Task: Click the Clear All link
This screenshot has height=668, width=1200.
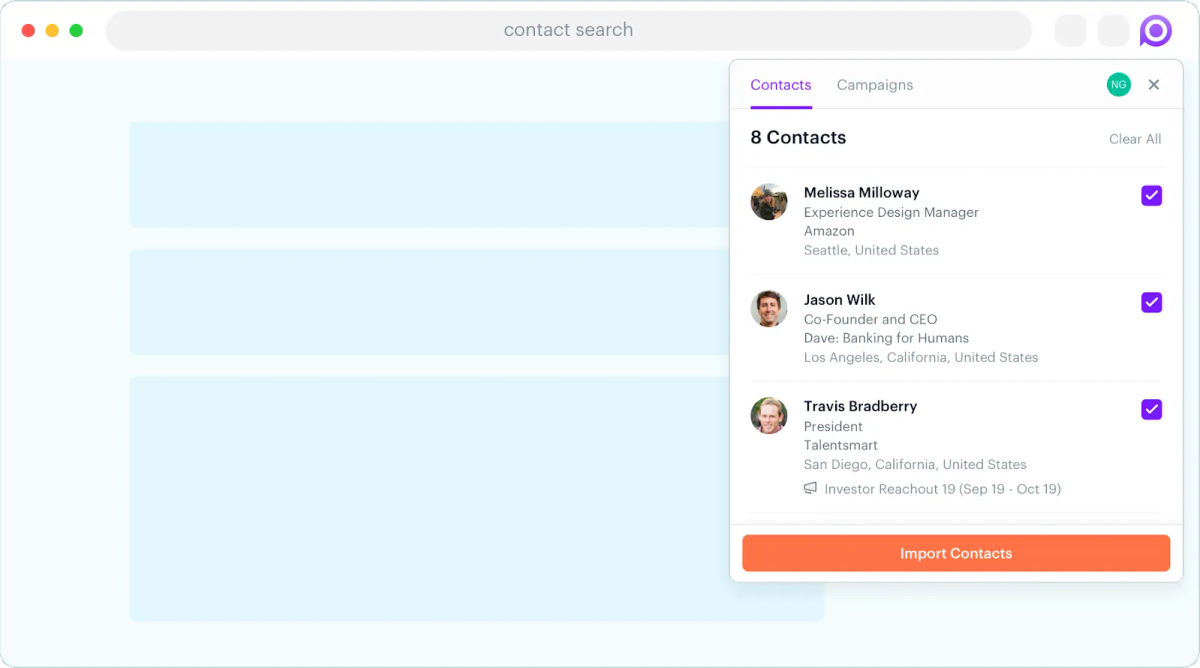Action: 1135,139
